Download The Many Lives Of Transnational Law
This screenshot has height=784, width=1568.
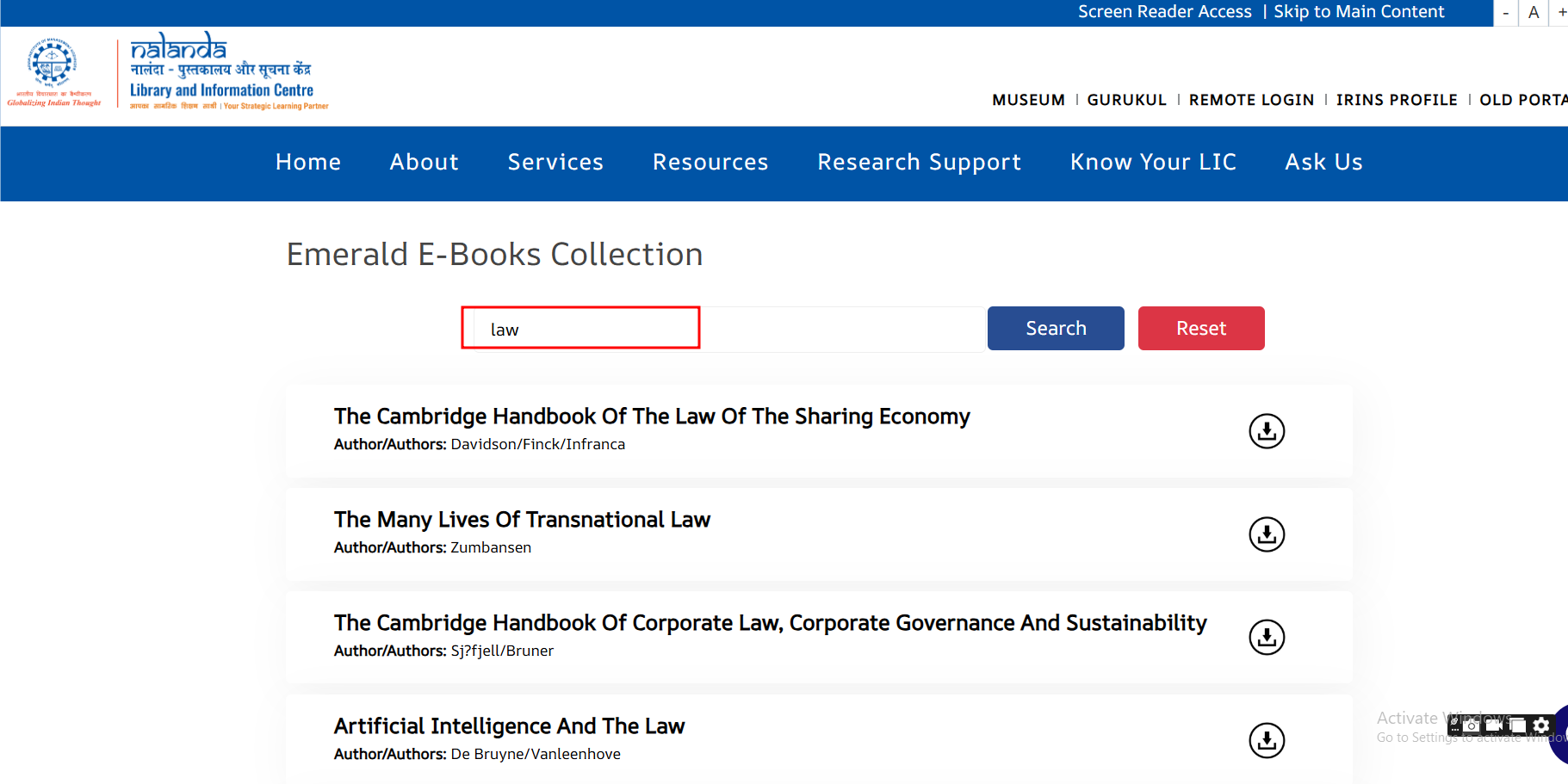[1267, 534]
